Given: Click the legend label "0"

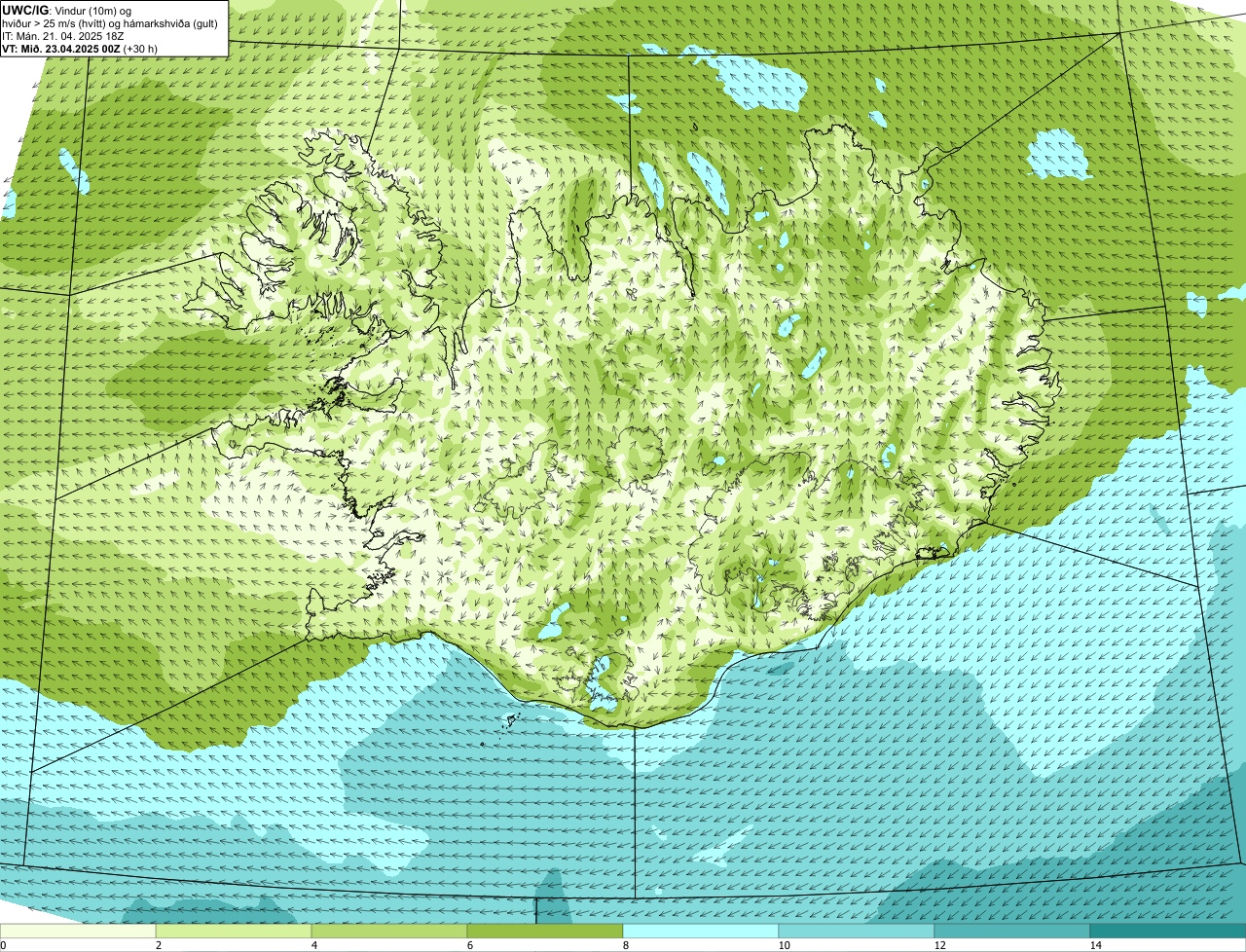Looking at the screenshot, I should tap(3, 945).
